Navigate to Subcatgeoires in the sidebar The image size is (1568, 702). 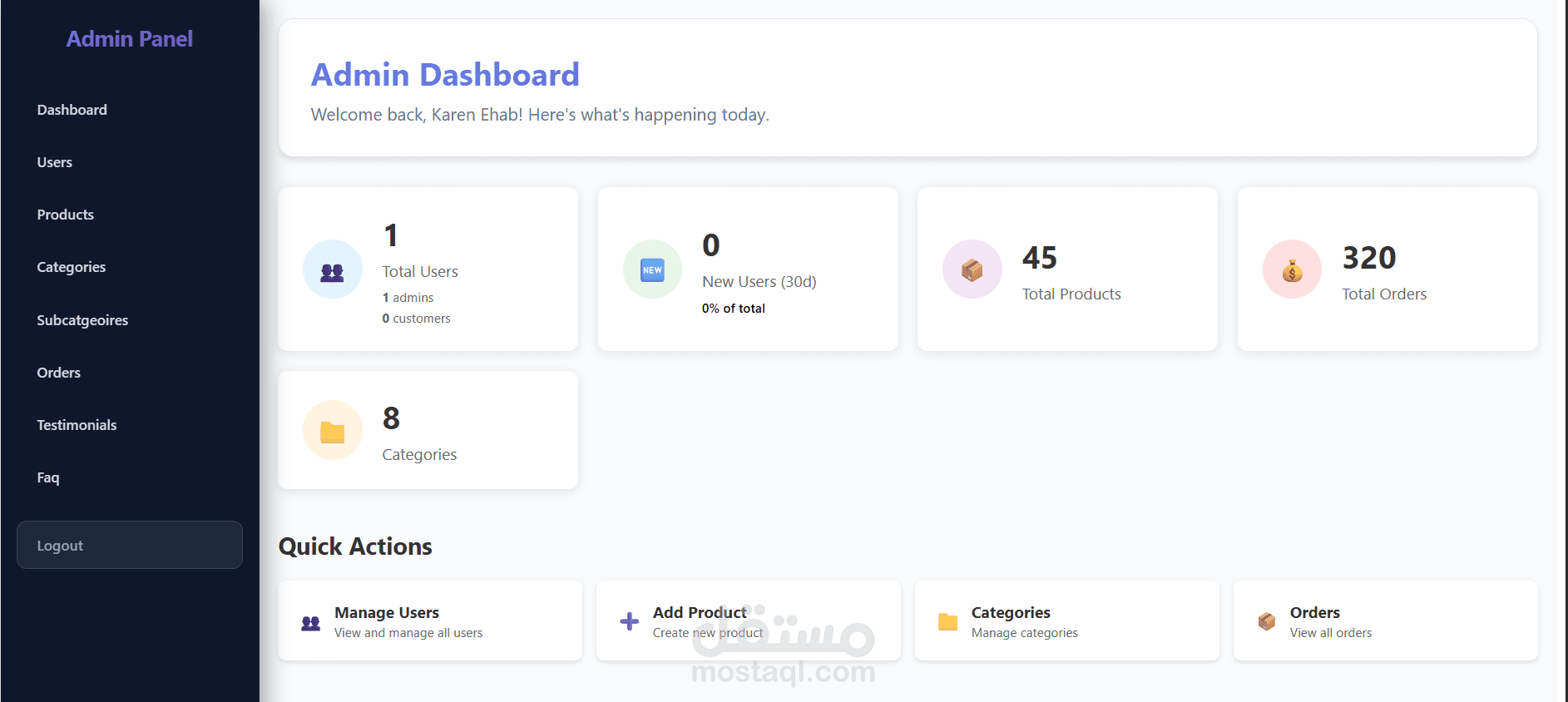[x=82, y=320]
